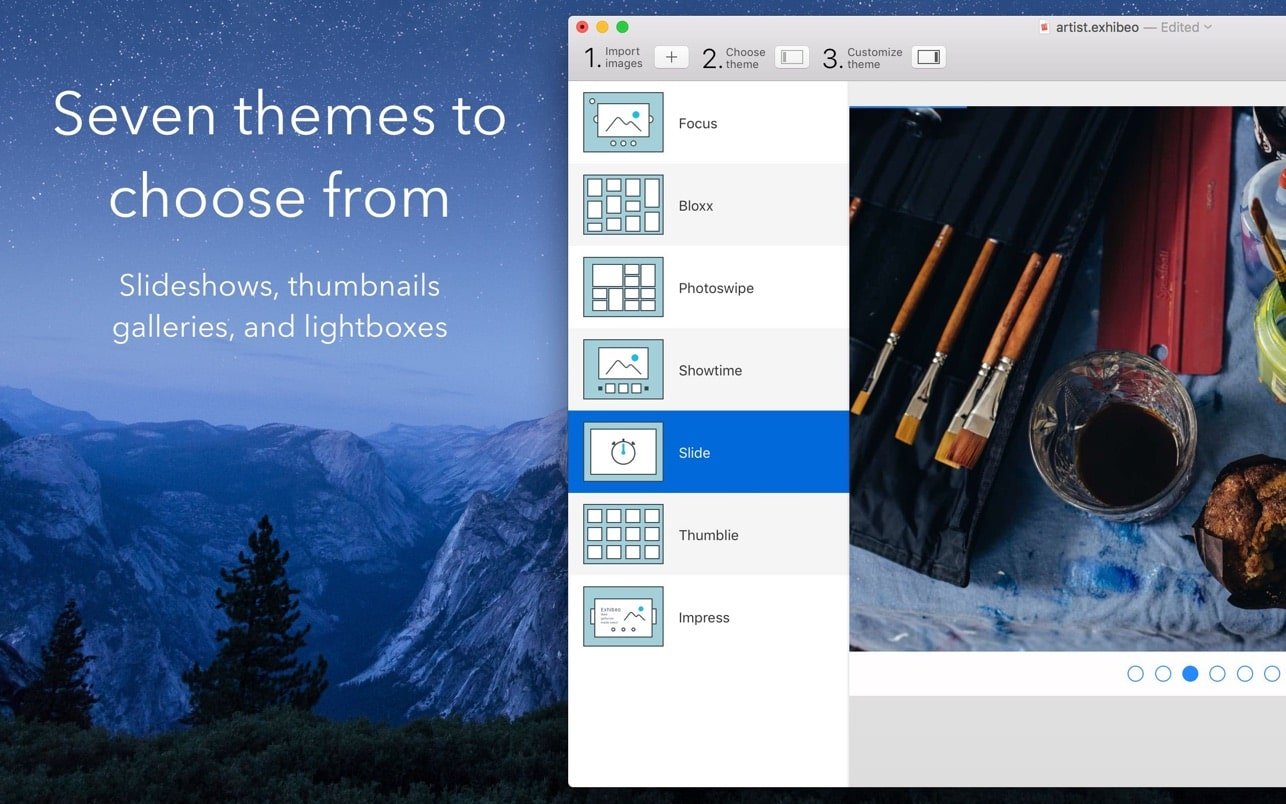
Task: Jump to the fourth slide indicator dot
Action: 1217,674
